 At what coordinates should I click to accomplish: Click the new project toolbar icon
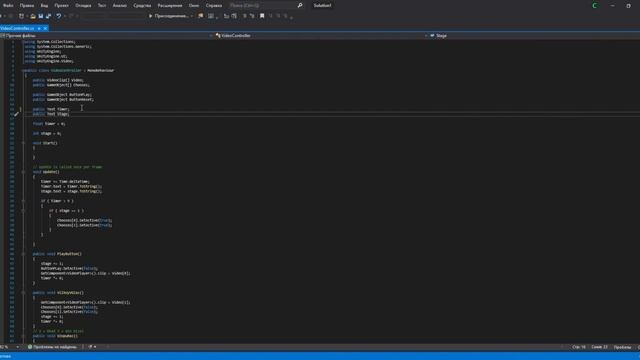(x=21, y=16)
